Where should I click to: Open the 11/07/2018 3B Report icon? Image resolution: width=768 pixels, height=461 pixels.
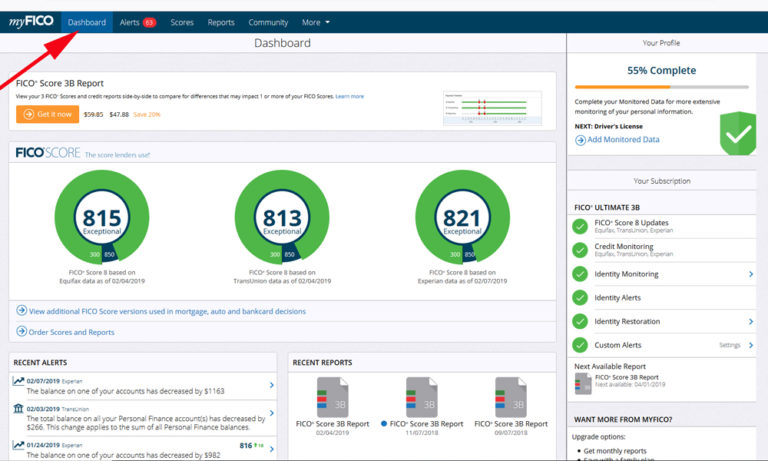420,395
